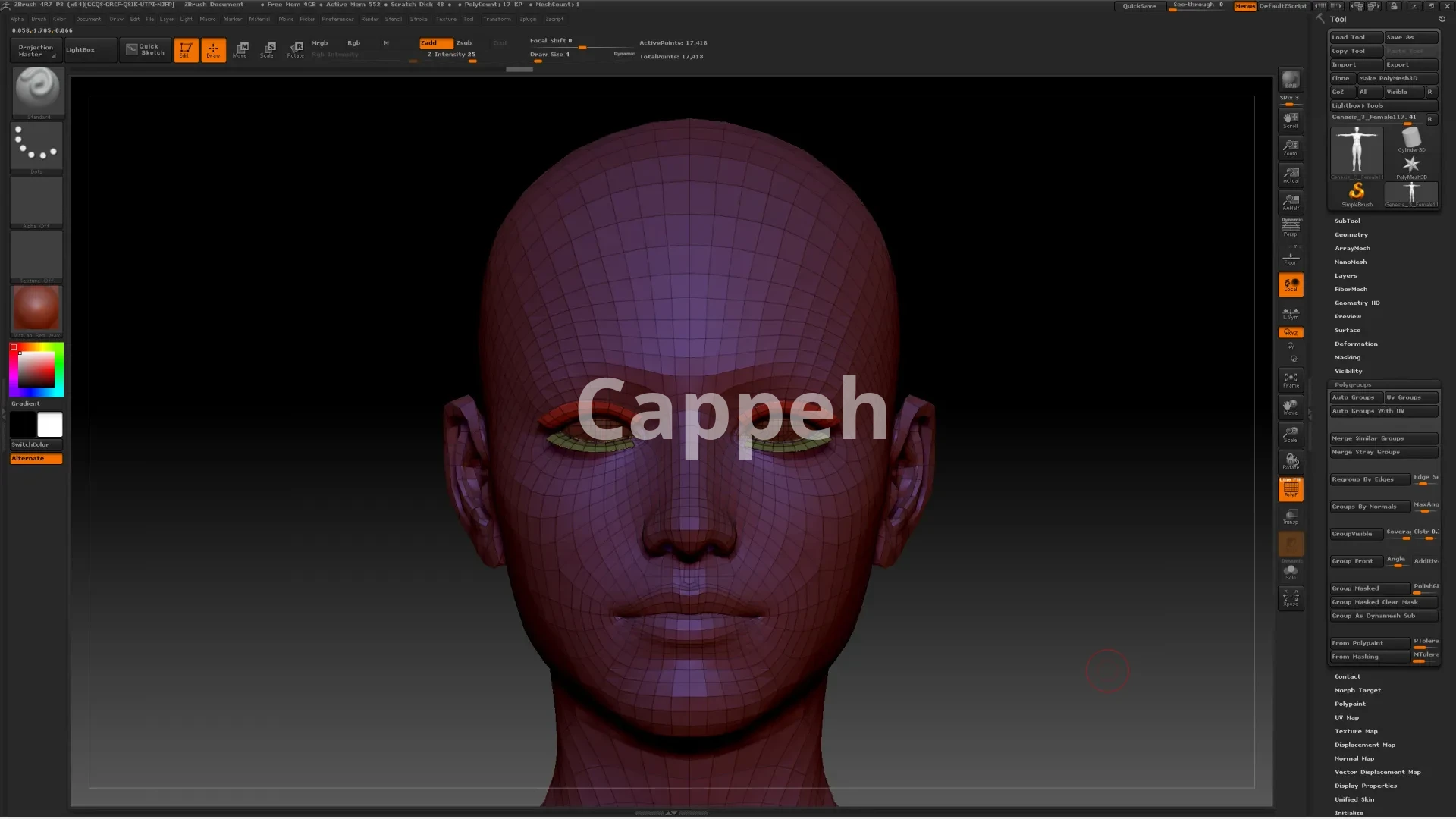Select the Dots stroke type
The width and height of the screenshot is (1456, 819).
tap(36, 145)
